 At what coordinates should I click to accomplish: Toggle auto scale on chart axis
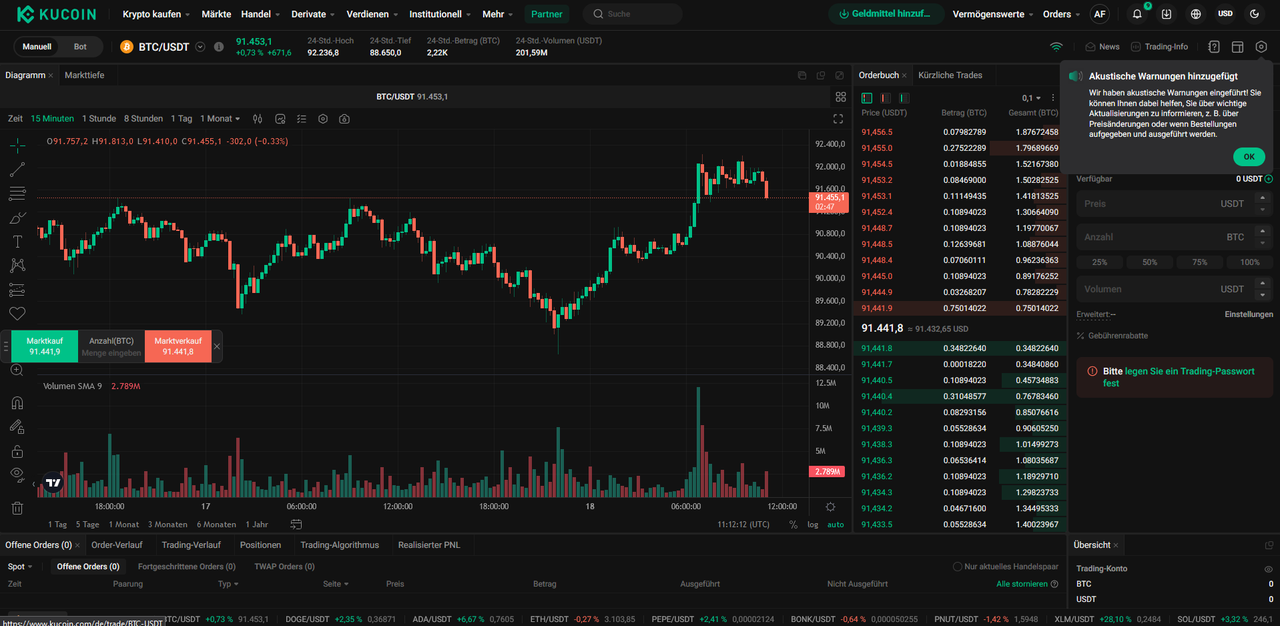pyautogui.click(x=835, y=524)
